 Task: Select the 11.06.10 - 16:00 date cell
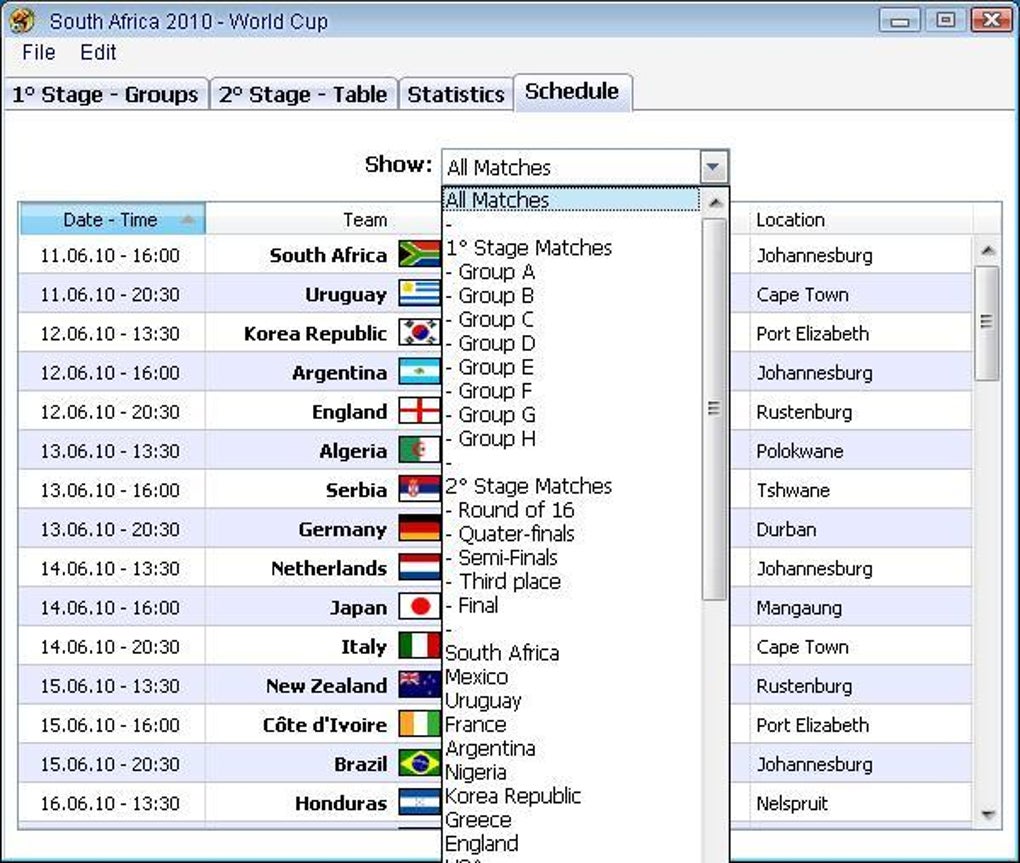click(x=110, y=255)
